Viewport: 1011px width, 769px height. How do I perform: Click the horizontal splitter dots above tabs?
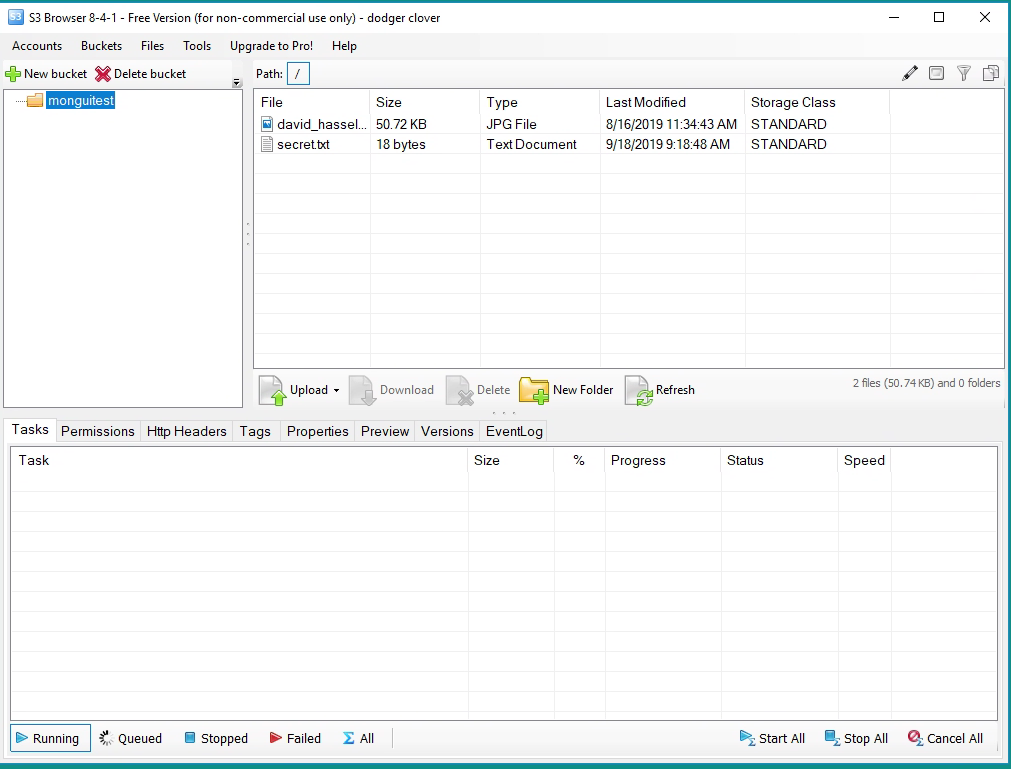tap(504, 413)
